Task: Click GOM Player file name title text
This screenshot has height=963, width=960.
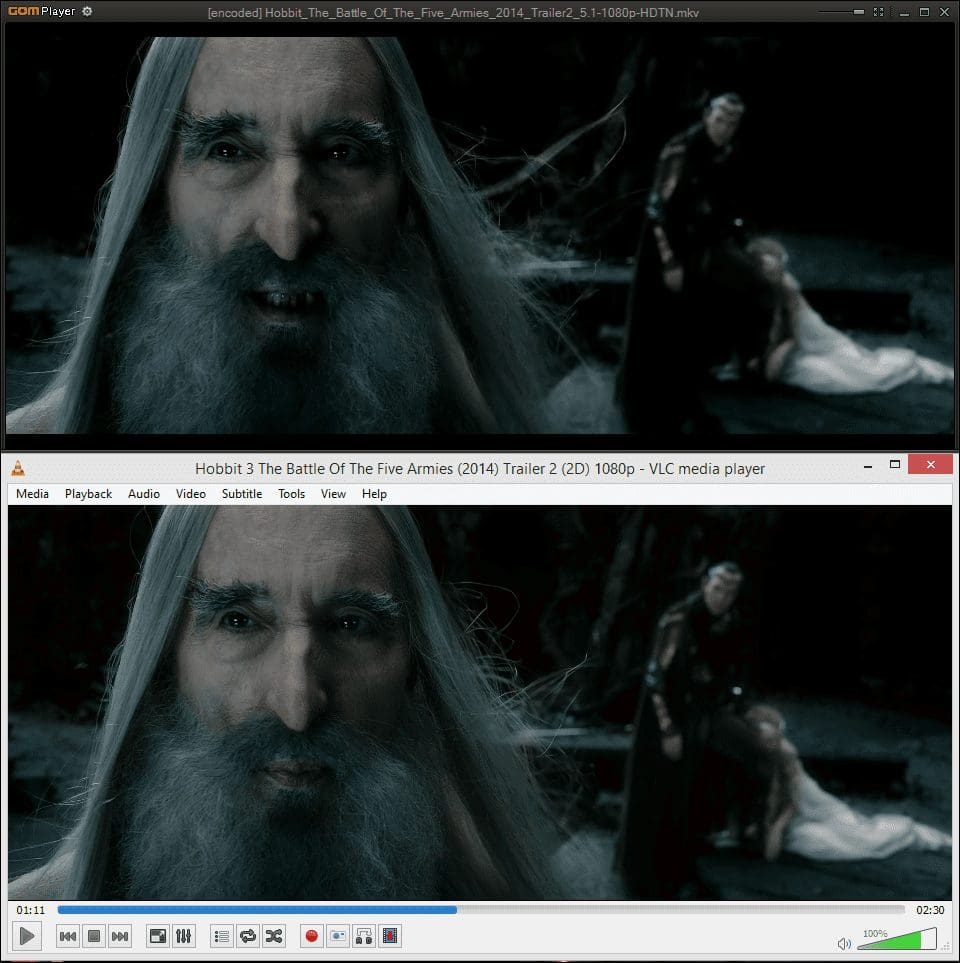Action: click(453, 12)
